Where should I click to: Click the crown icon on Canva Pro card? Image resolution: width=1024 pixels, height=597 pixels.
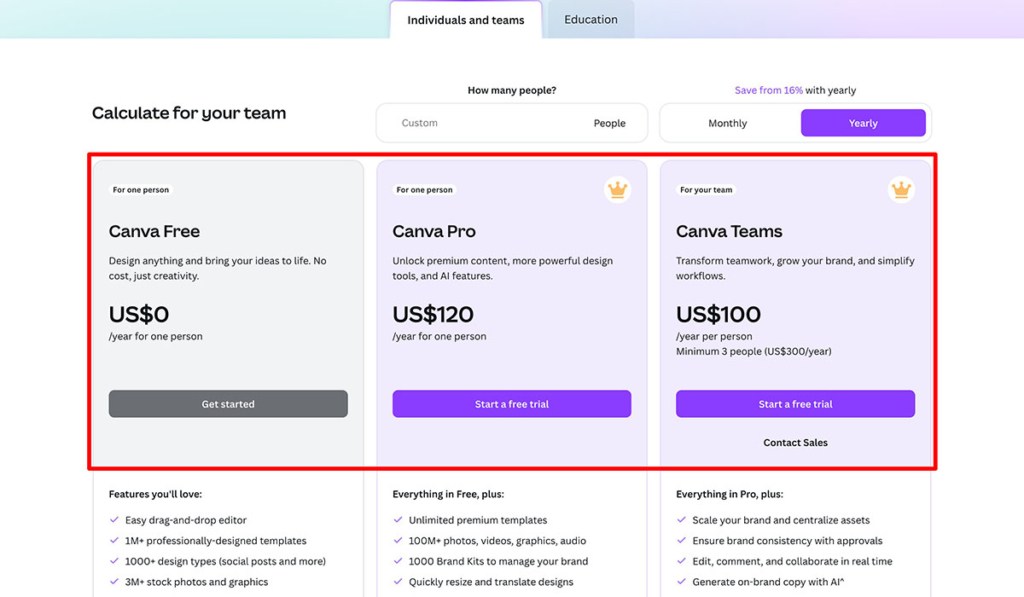tap(617, 188)
